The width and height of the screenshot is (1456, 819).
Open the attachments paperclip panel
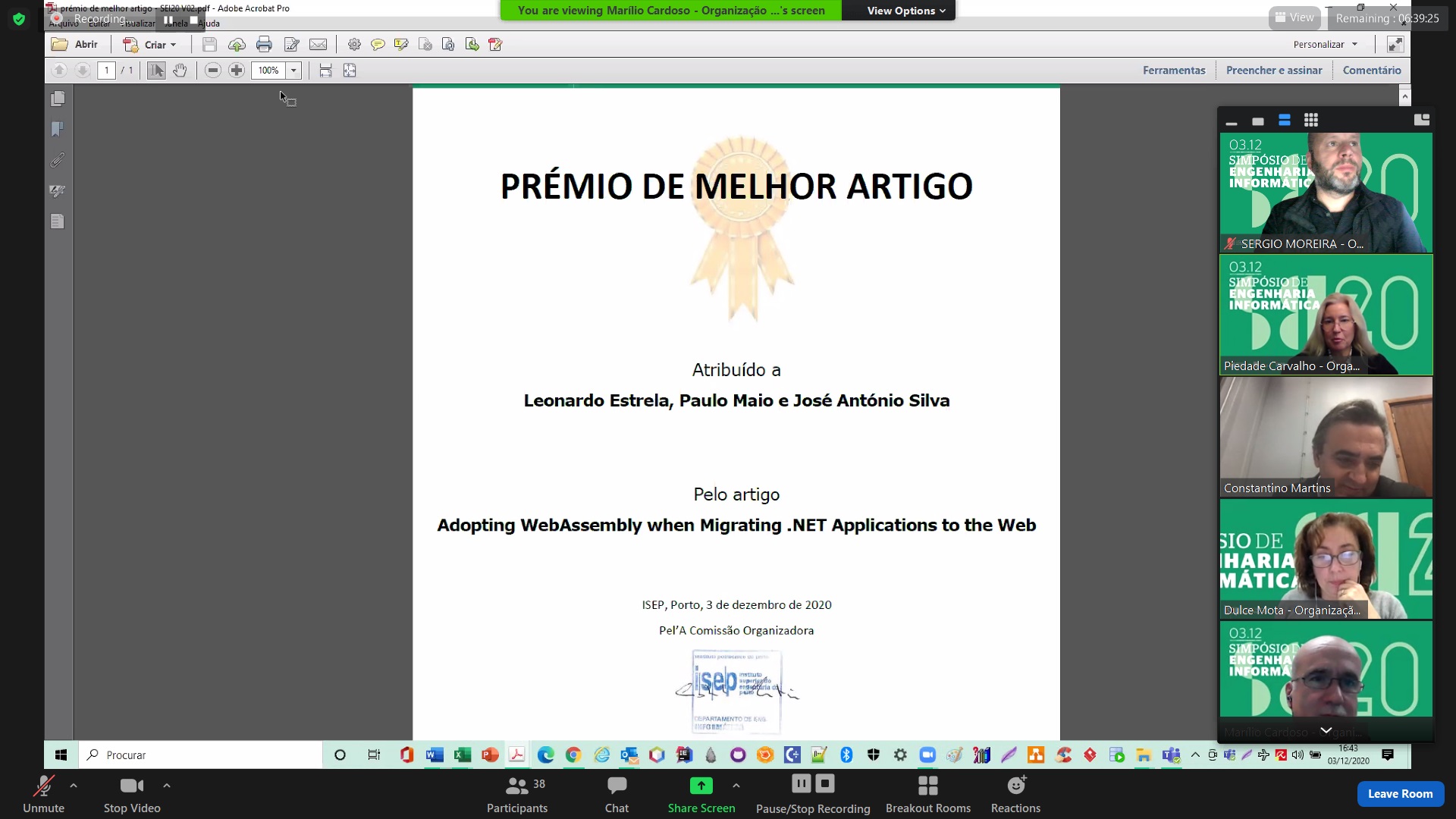click(x=58, y=160)
